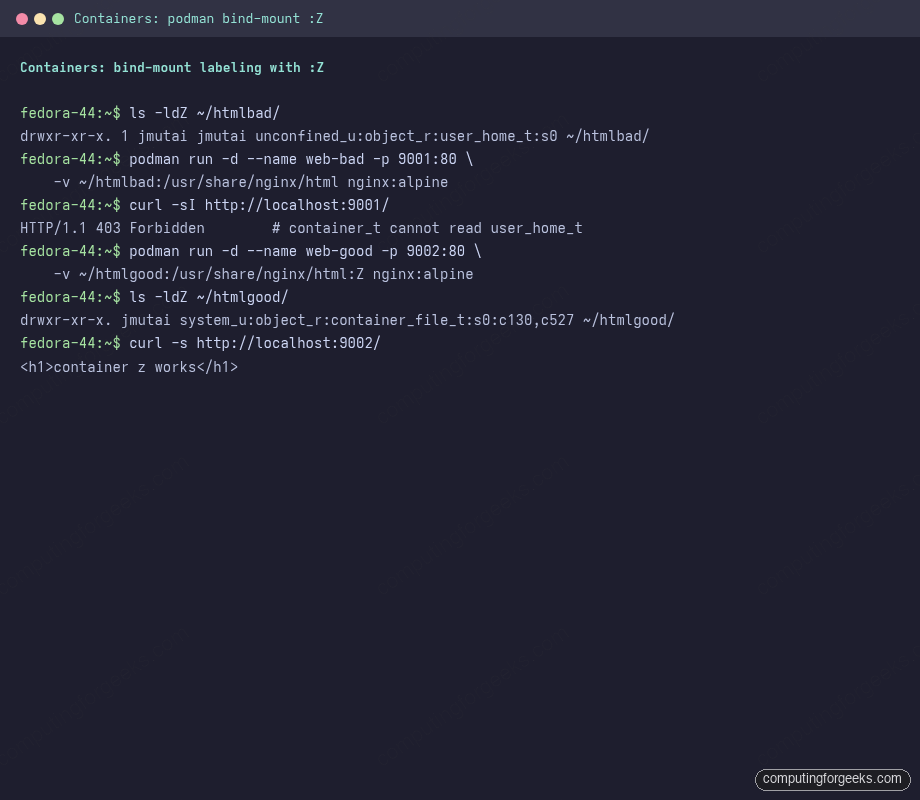
Task: Click window title 'Containers: podman bind-mount :Z'
Action: tap(198, 19)
